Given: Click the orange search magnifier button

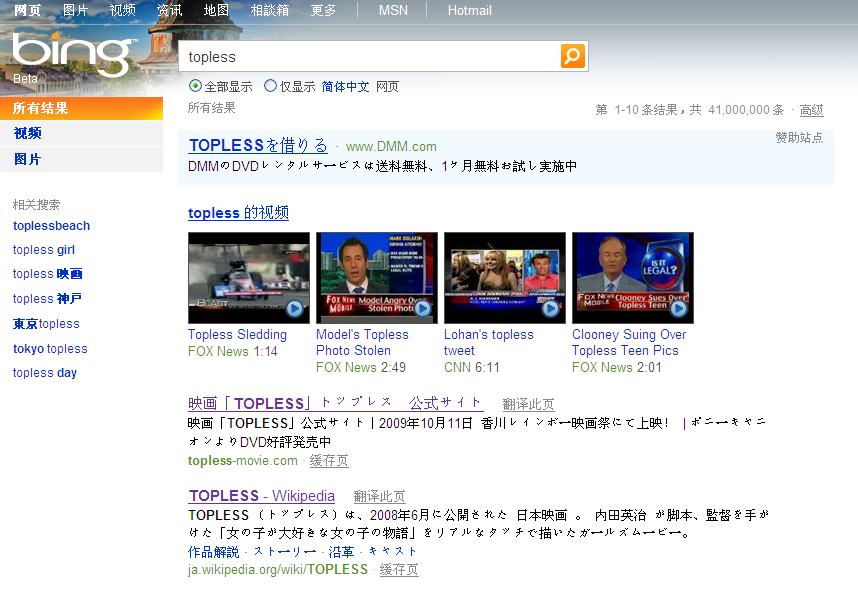Looking at the screenshot, I should point(573,56).
